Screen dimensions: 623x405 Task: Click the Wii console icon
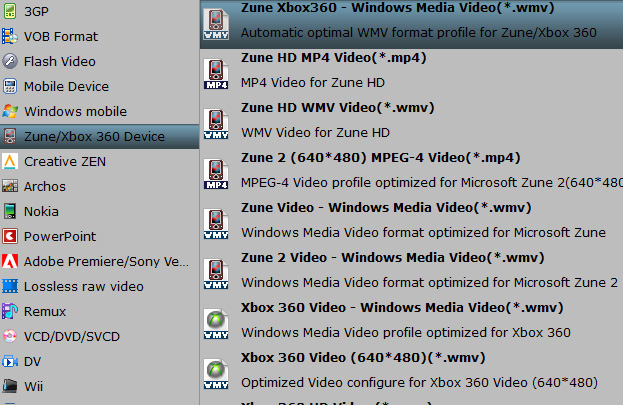click(10, 386)
